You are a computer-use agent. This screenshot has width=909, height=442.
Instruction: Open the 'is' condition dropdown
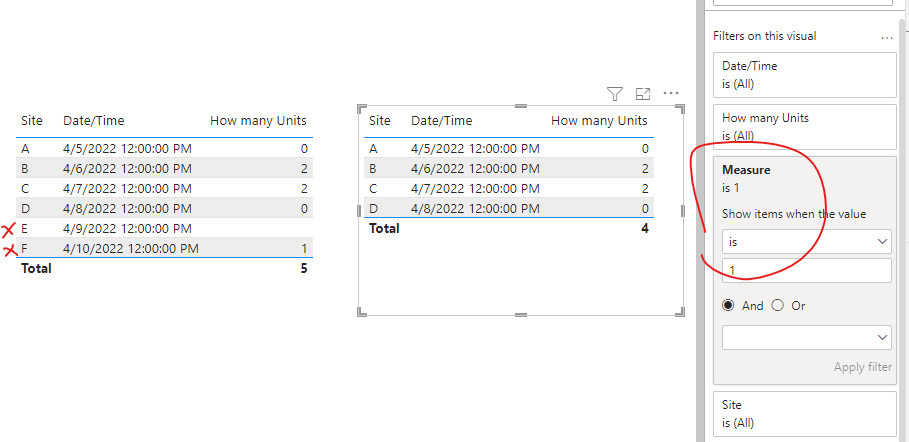[806, 241]
